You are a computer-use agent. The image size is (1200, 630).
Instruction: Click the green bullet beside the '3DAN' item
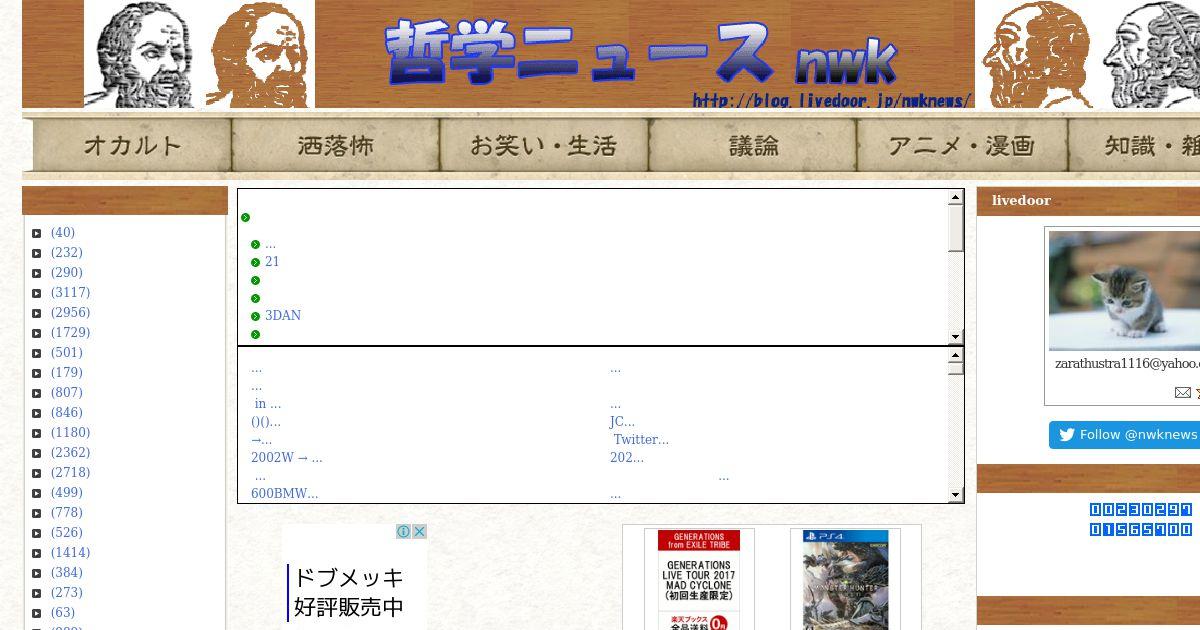tap(256, 317)
